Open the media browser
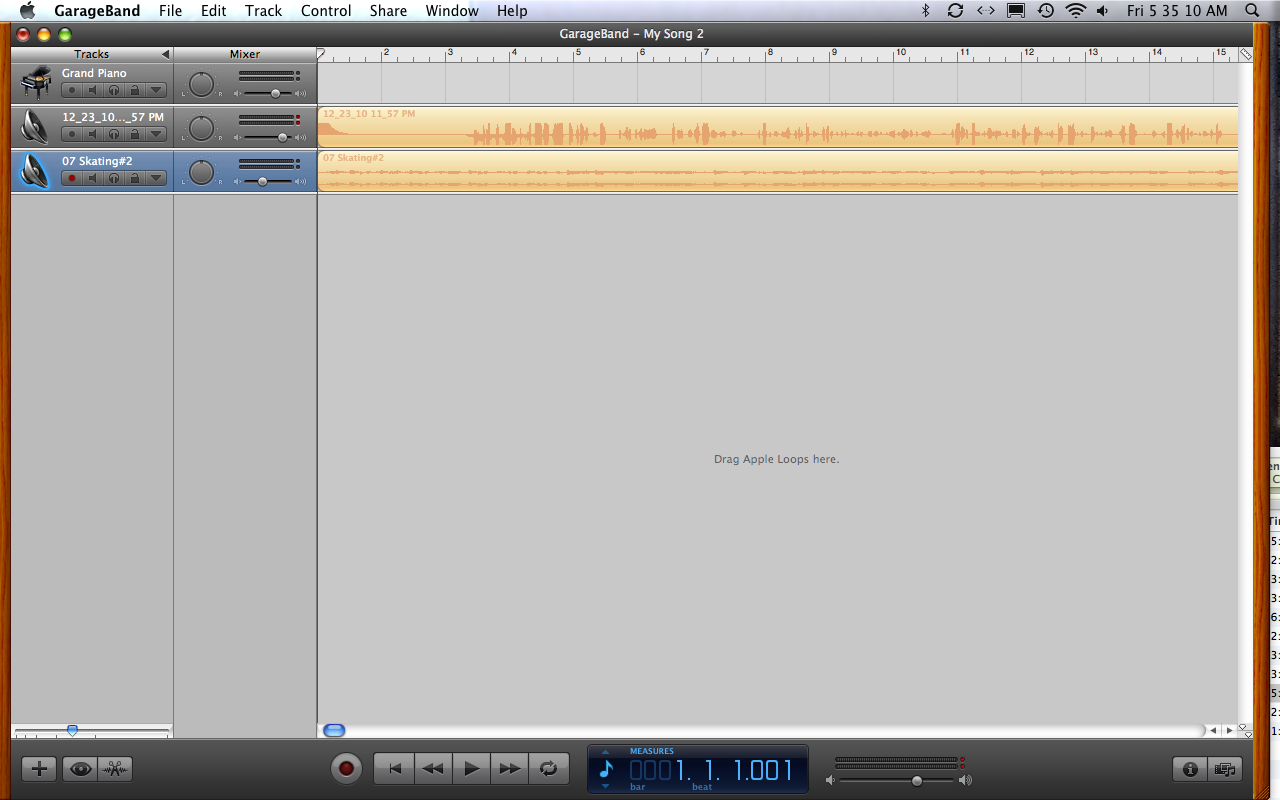 pyautogui.click(x=1224, y=769)
